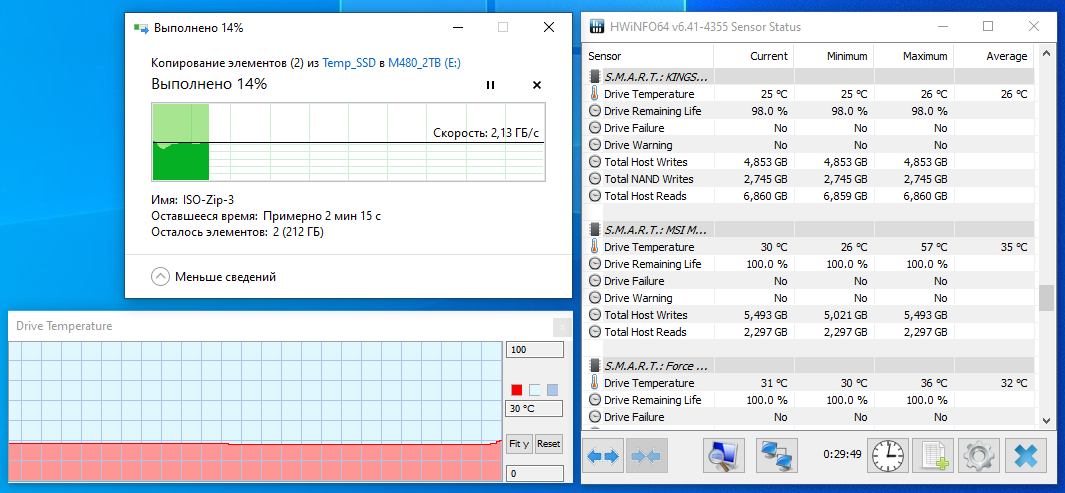This screenshot has width=1065, height=493.
Task: Click the scrollbar down arrow in HWiNFO
Action: [x=1047, y=420]
